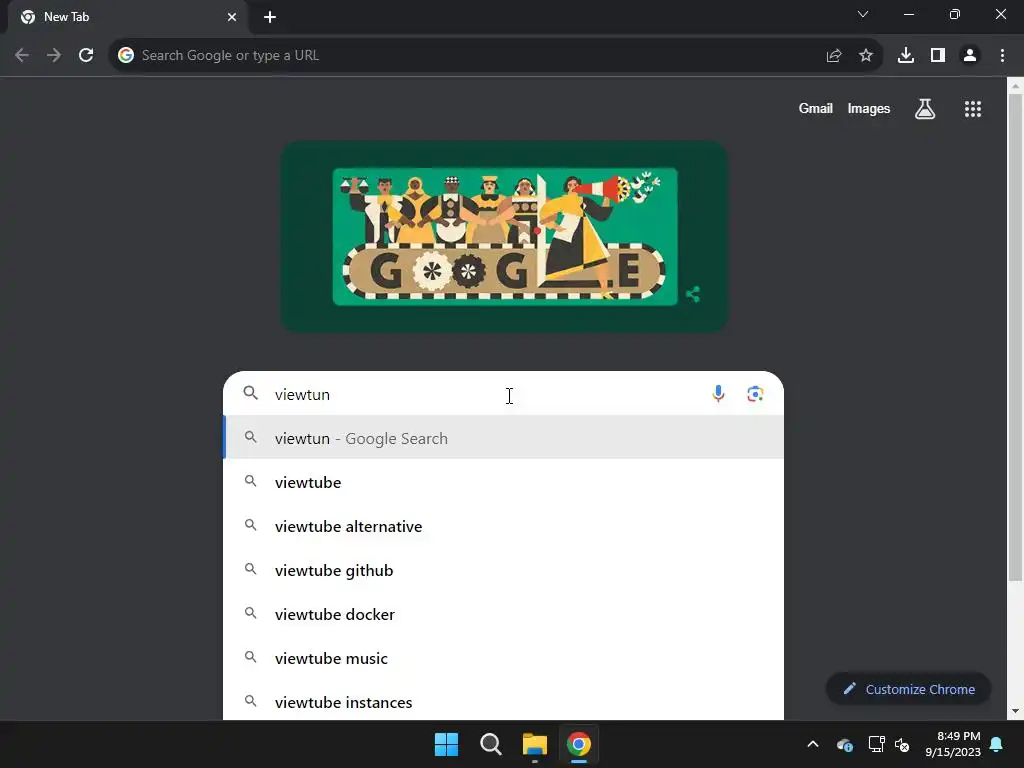Open network display tray icon
The width and height of the screenshot is (1024, 768).
tap(876, 744)
